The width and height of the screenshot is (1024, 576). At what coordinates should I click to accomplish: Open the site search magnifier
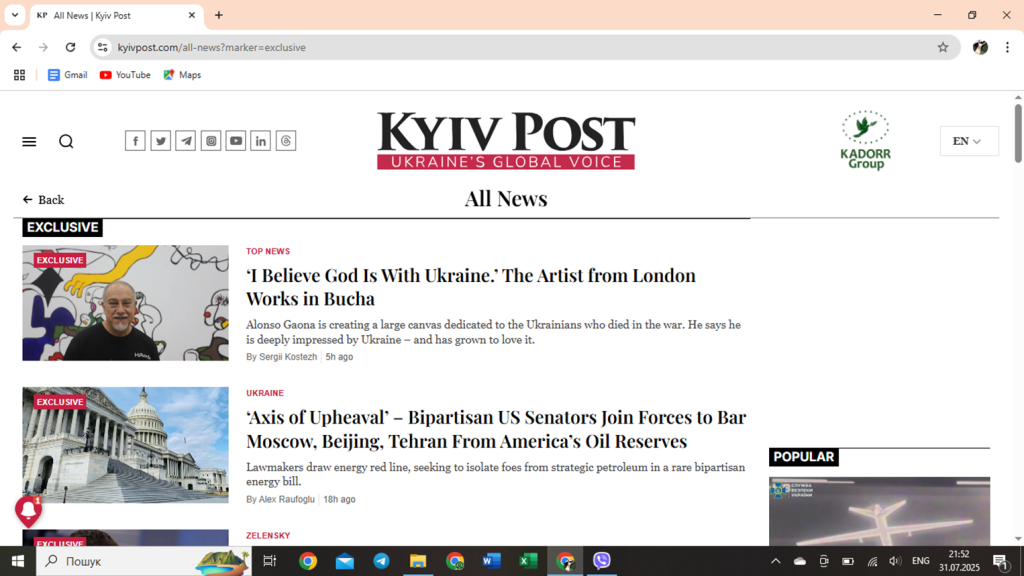click(66, 142)
